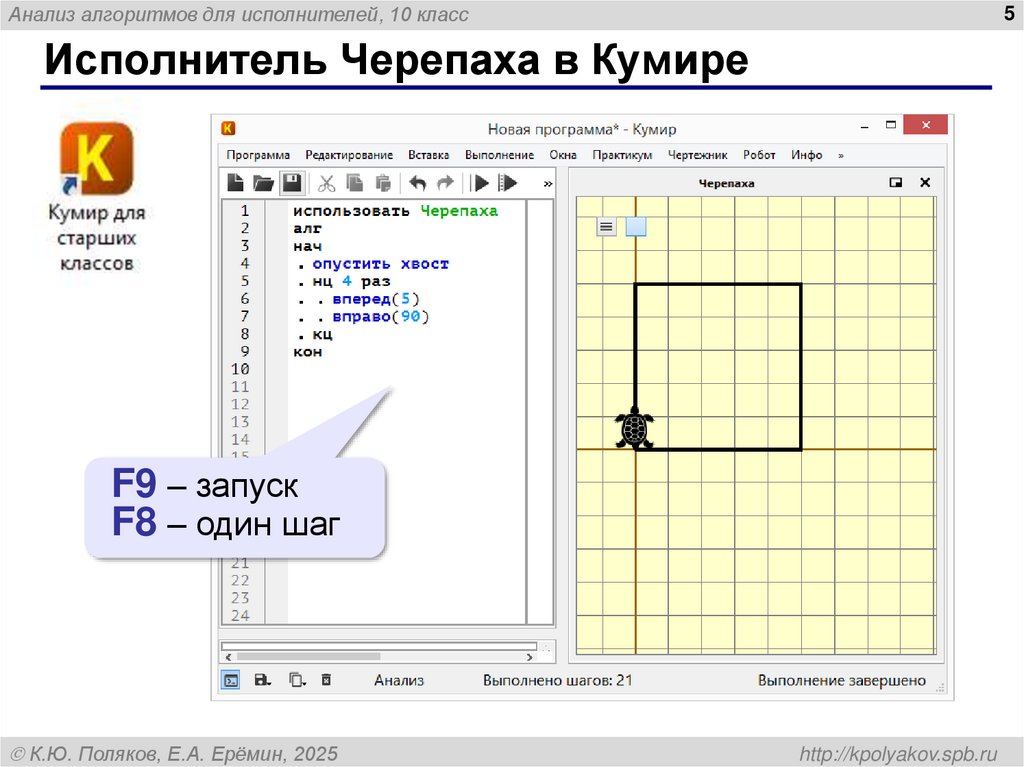This screenshot has width=1024, height=767.
Task: Cut selected code with the scissors icon
Action: coord(326,183)
